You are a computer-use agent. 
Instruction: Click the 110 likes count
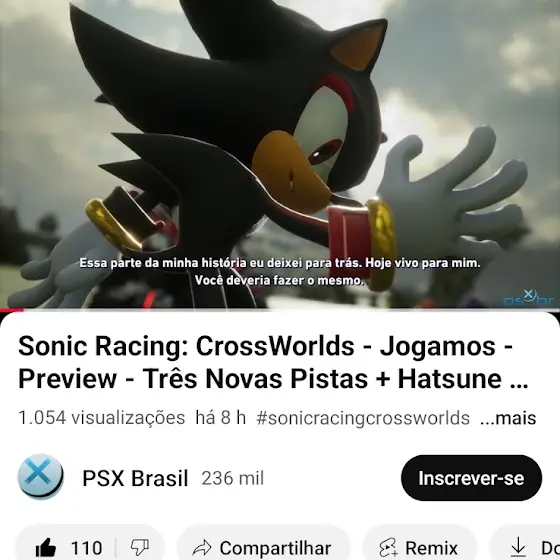tap(87, 548)
